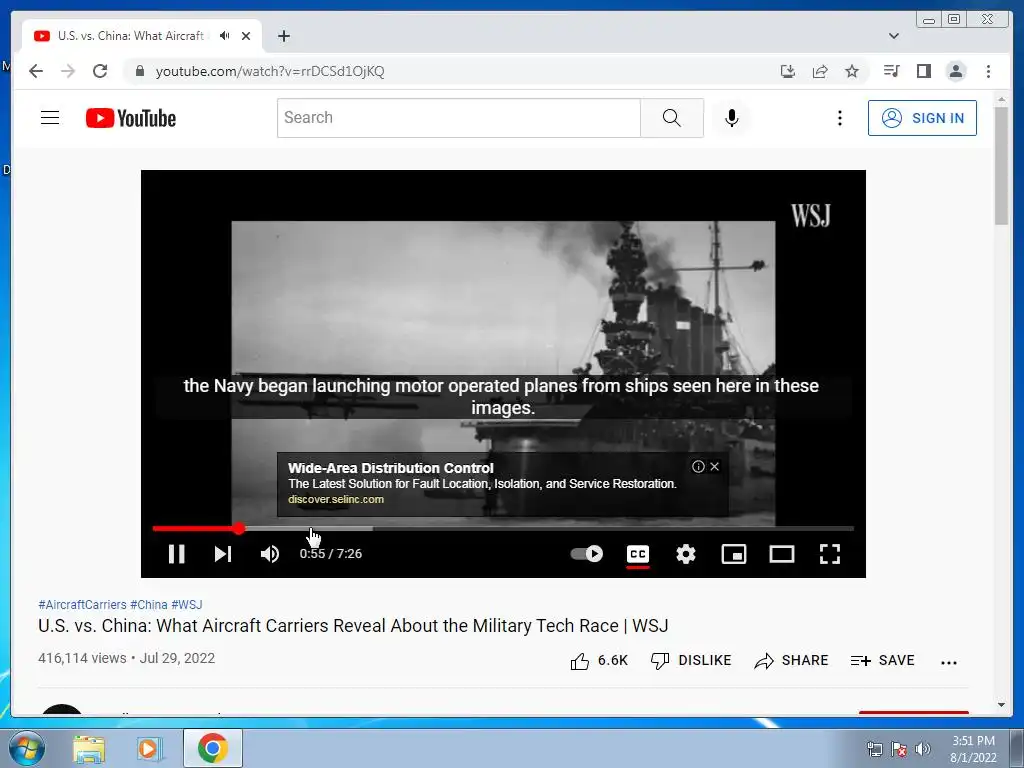Click the DISLIKE button

(691, 661)
